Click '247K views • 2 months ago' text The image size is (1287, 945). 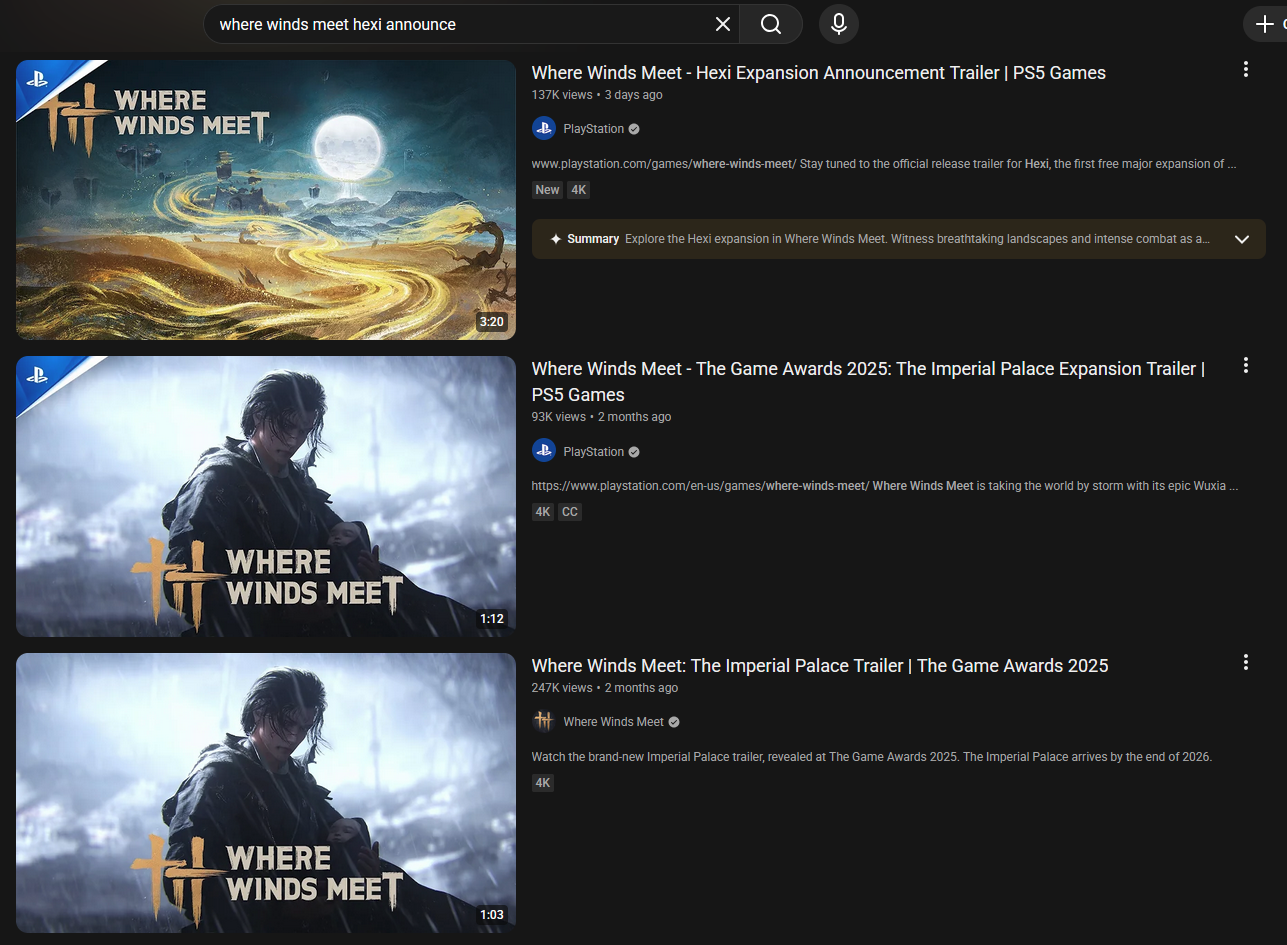605,688
